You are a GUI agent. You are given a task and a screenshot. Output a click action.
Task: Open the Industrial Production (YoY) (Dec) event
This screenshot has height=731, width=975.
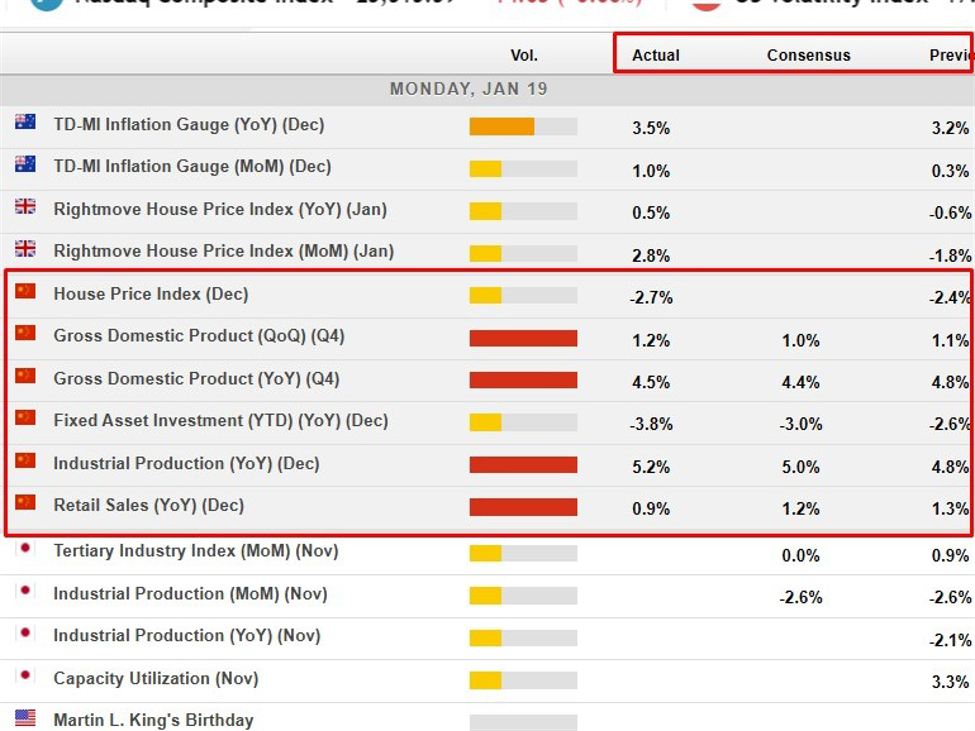click(186, 464)
